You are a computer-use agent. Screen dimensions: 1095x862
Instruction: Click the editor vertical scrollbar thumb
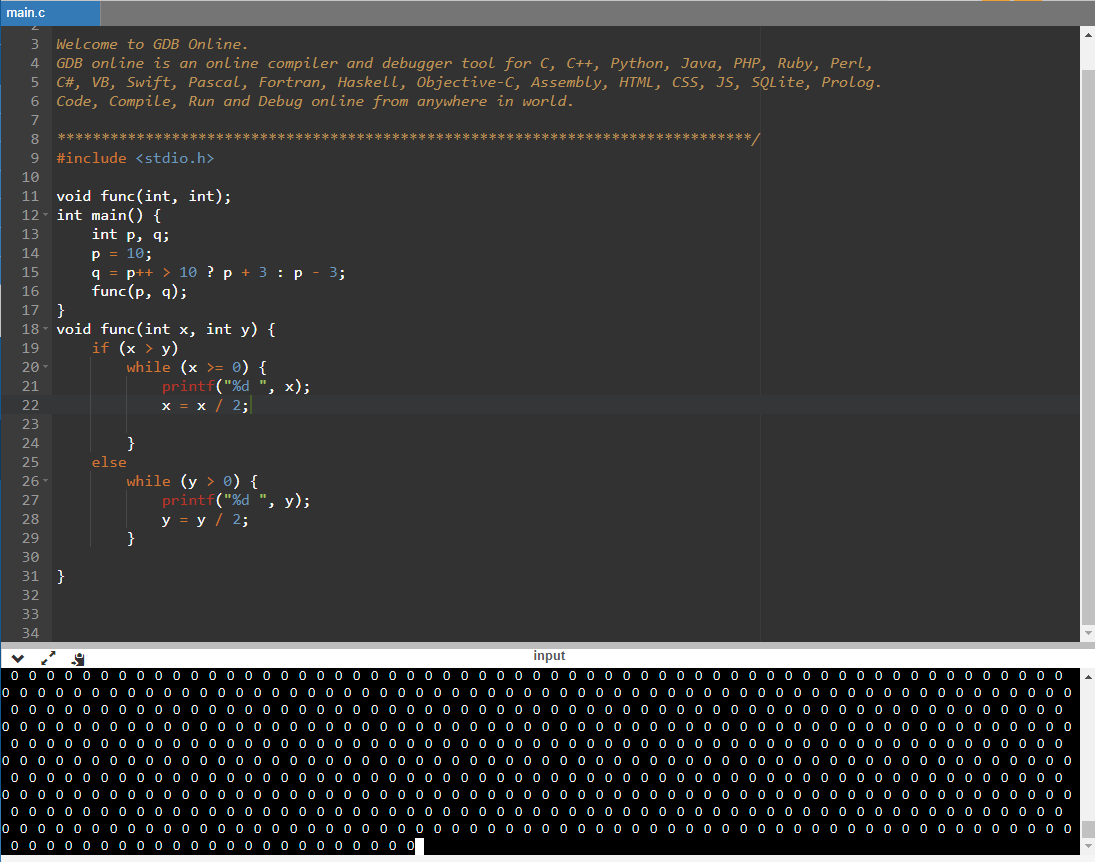(x=1088, y=330)
